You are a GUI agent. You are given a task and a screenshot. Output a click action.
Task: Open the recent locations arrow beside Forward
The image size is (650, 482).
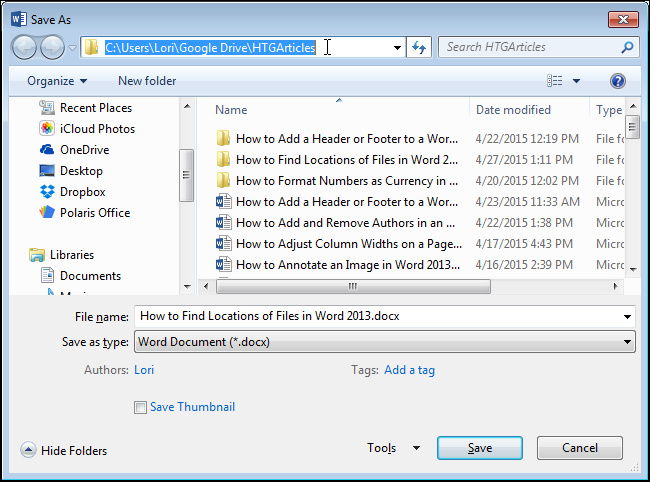[73, 48]
